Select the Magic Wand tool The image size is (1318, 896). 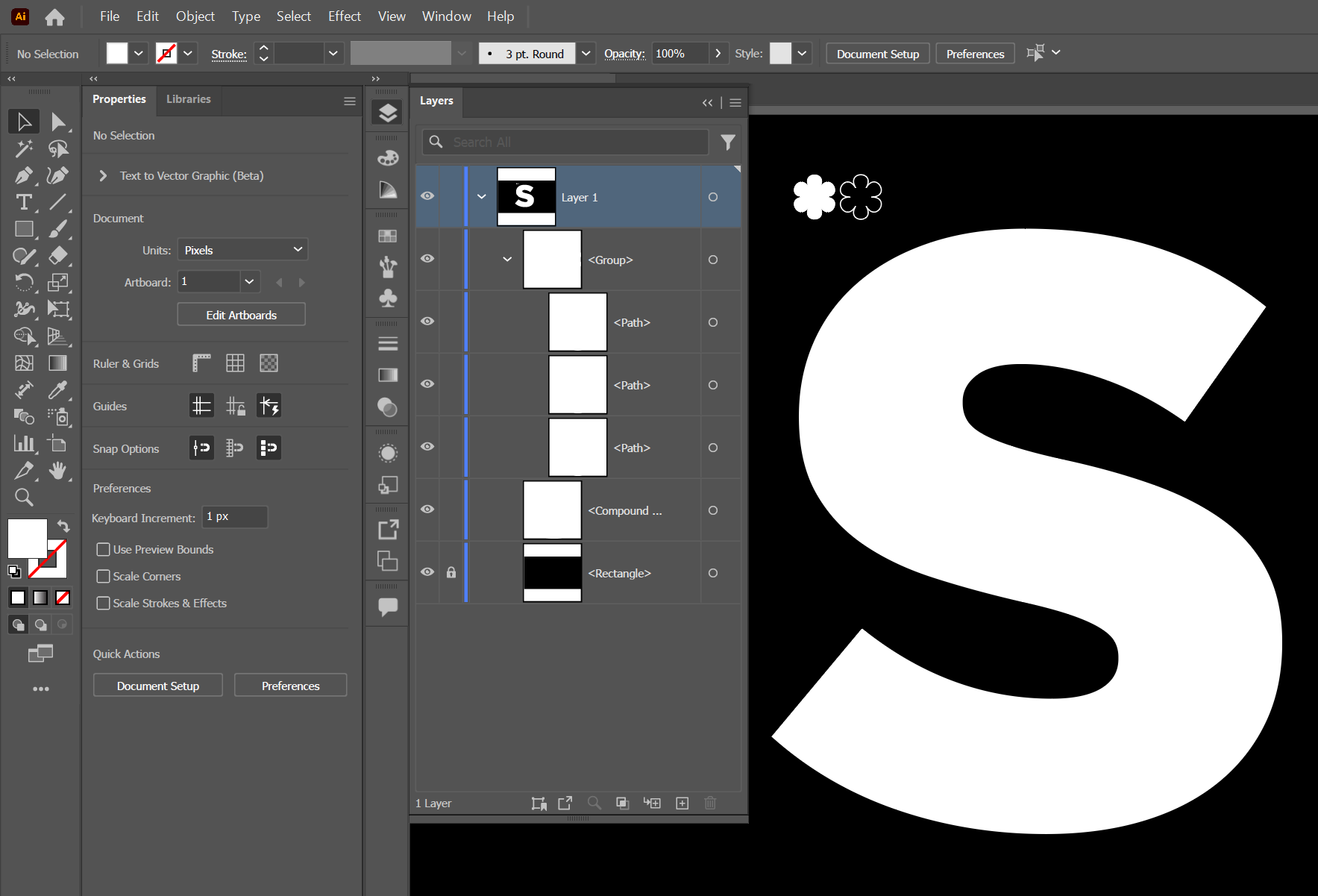click(24, 148)
